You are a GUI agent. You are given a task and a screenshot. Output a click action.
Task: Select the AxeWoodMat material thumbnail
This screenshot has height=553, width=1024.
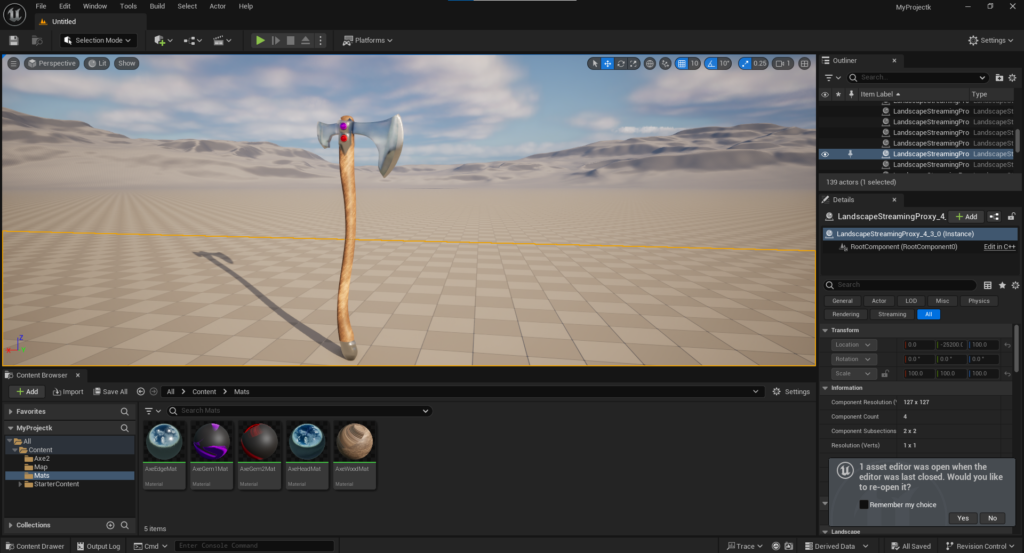[354, 447]
